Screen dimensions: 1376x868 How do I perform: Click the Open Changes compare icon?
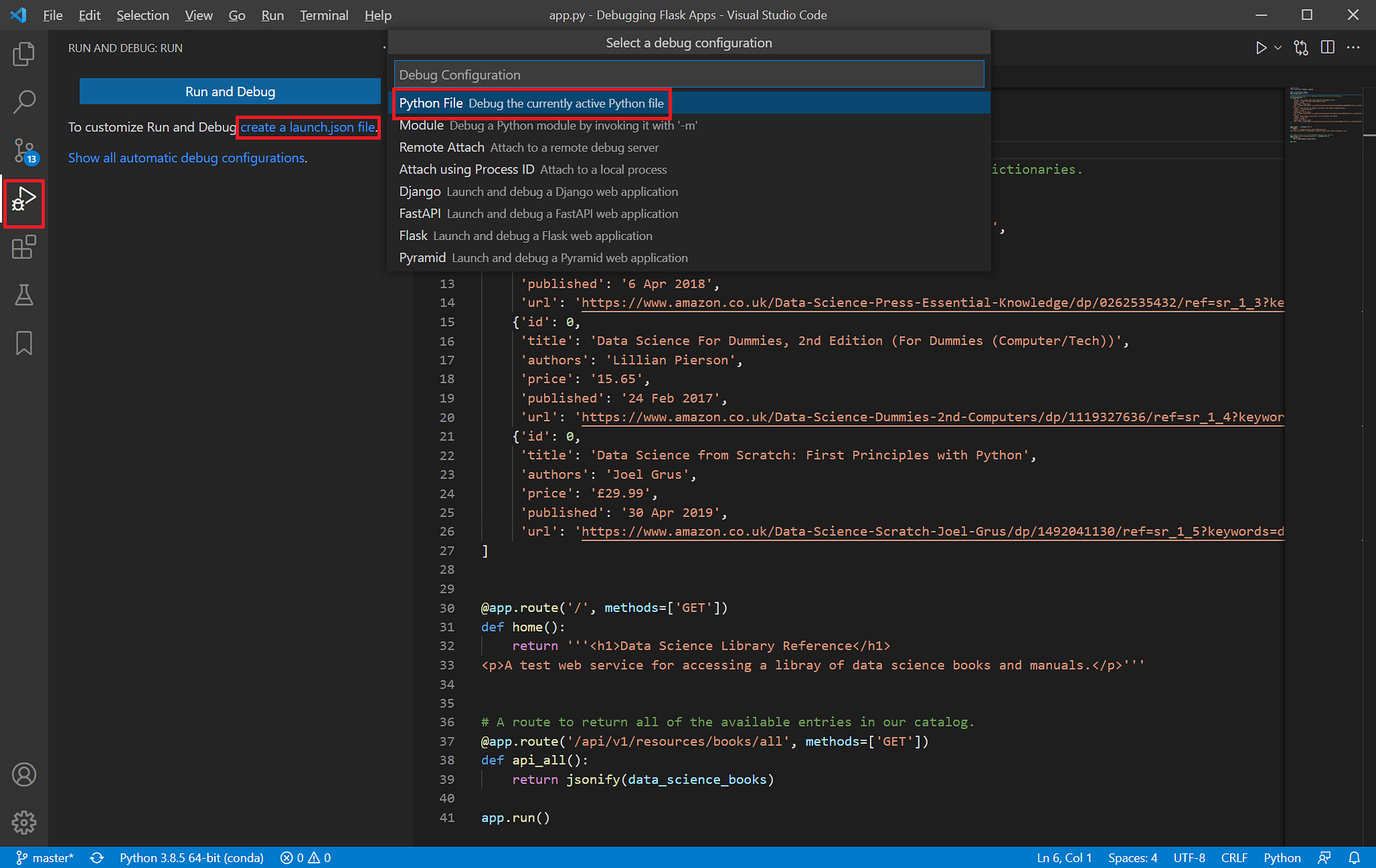[1301, 48]
